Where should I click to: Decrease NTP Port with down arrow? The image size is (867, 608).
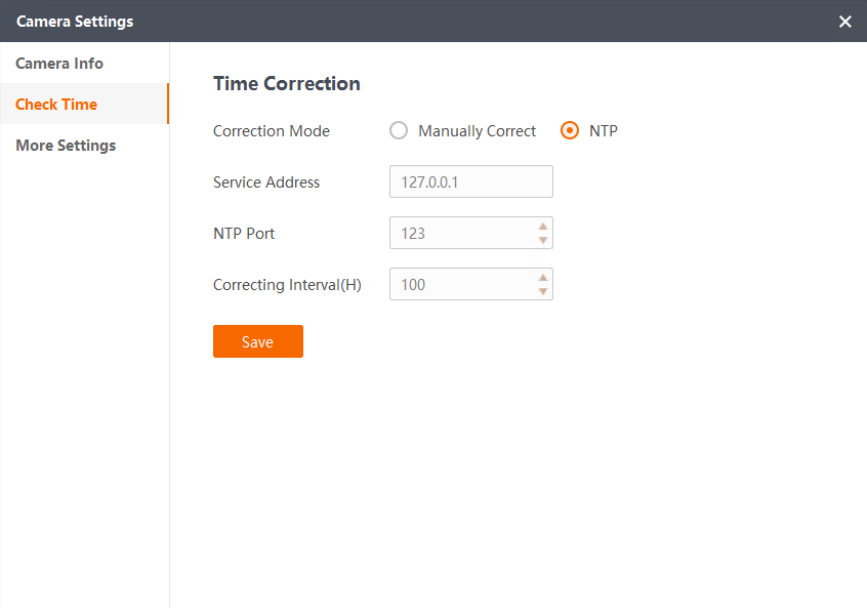542,240
